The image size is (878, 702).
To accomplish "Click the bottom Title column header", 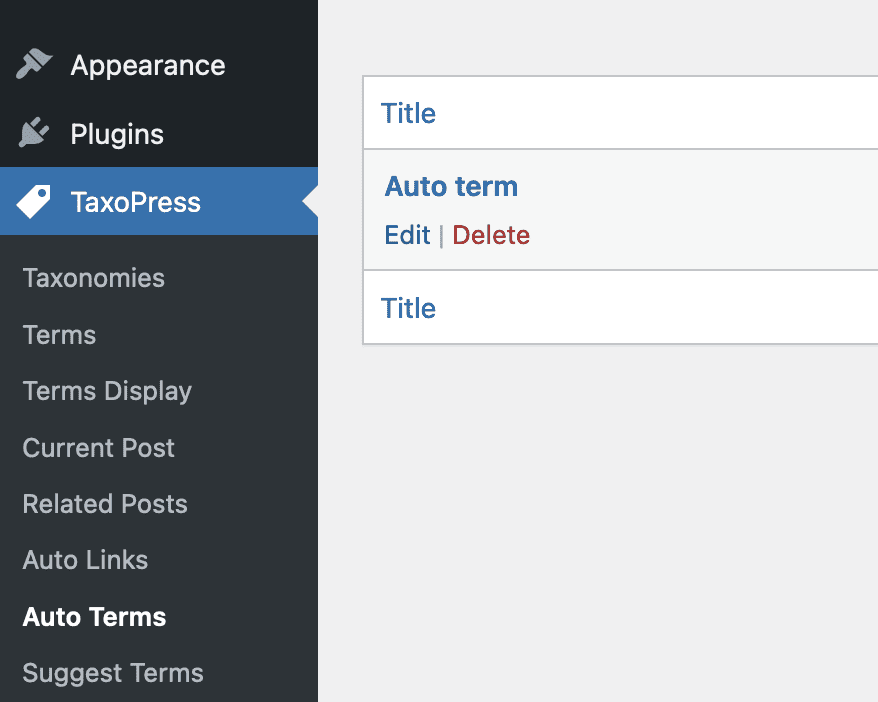I will point(408,308).
